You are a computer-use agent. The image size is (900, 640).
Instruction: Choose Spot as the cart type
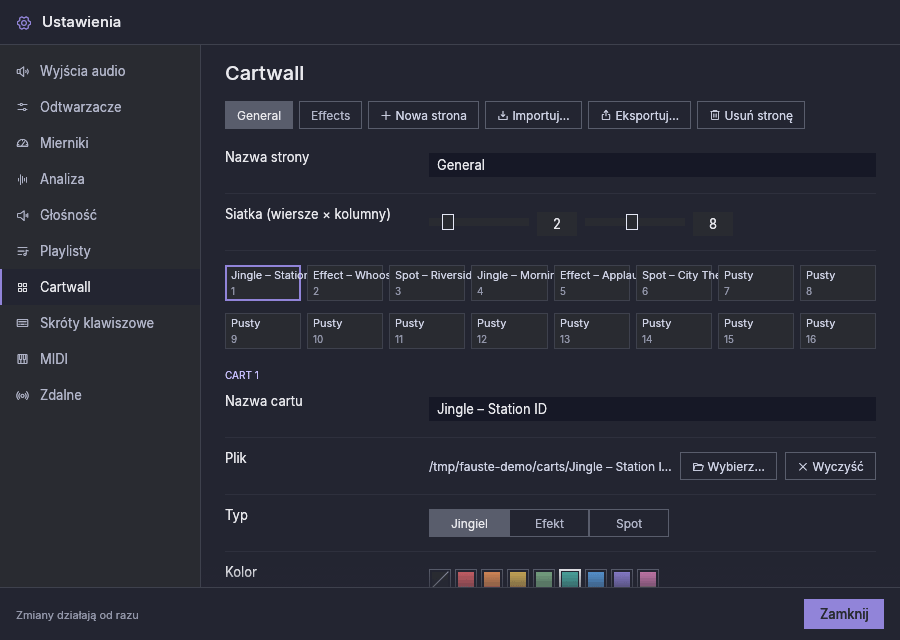[x=629, y=523]
